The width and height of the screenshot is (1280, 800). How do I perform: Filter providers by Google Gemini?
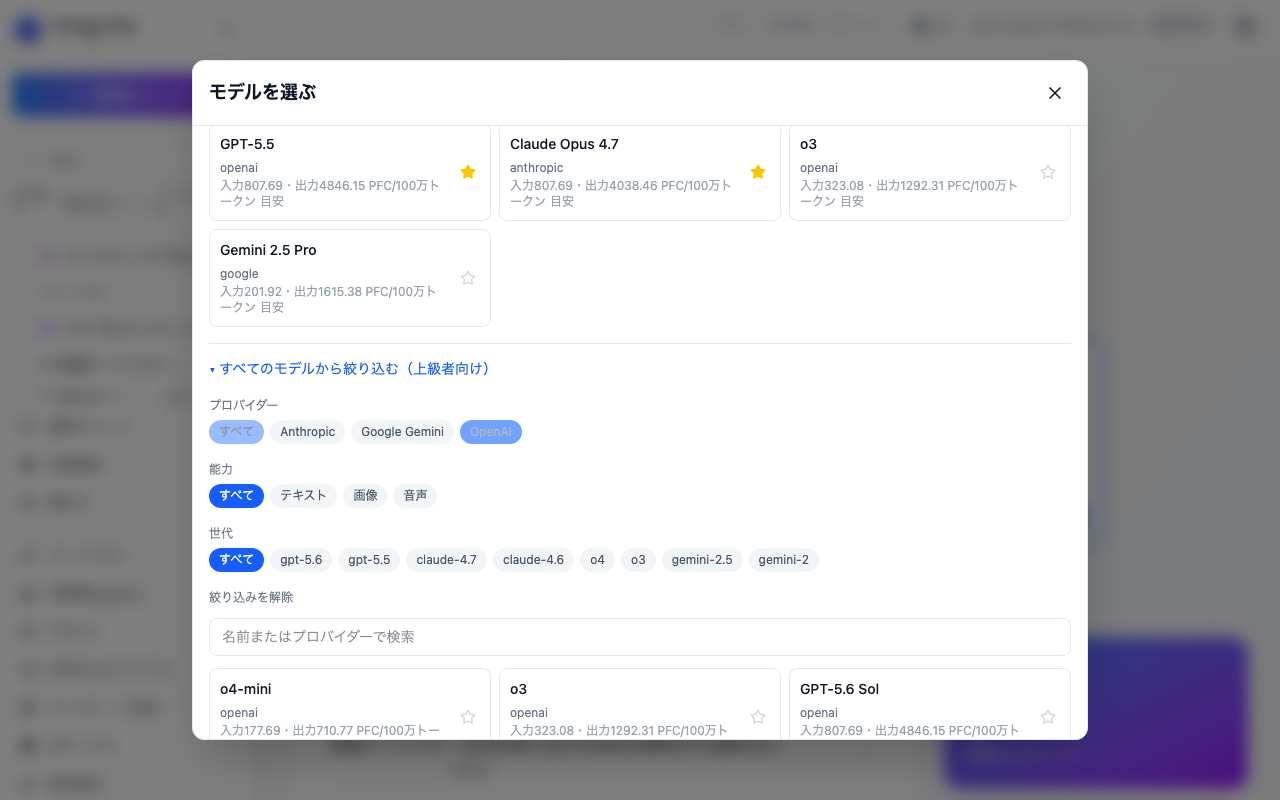click(x=402, y=432)
